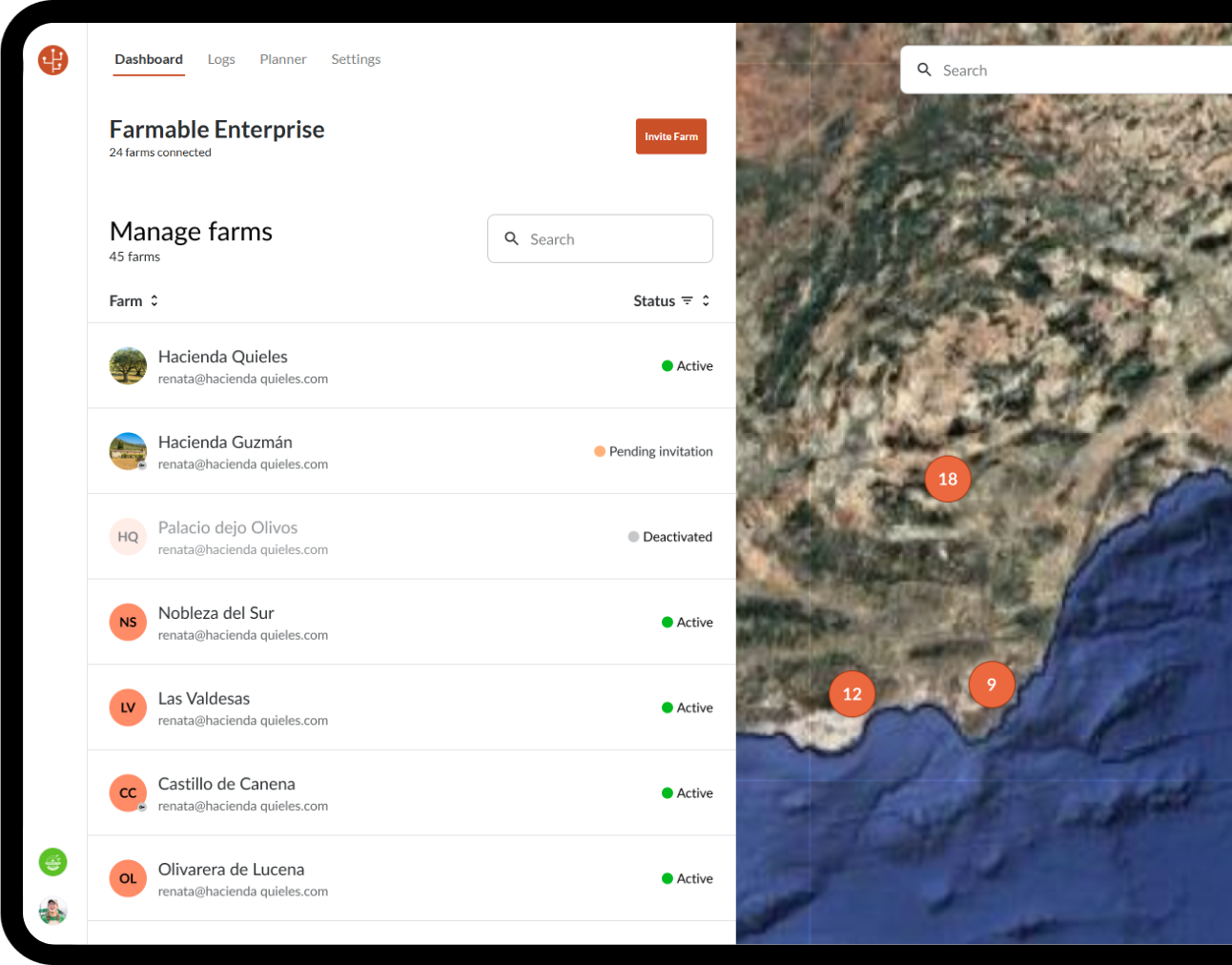Image resolution: width=1232 pixels, height=965 pixels.
Task: Click the map search magnifier icon
Action: pos(924,70)
